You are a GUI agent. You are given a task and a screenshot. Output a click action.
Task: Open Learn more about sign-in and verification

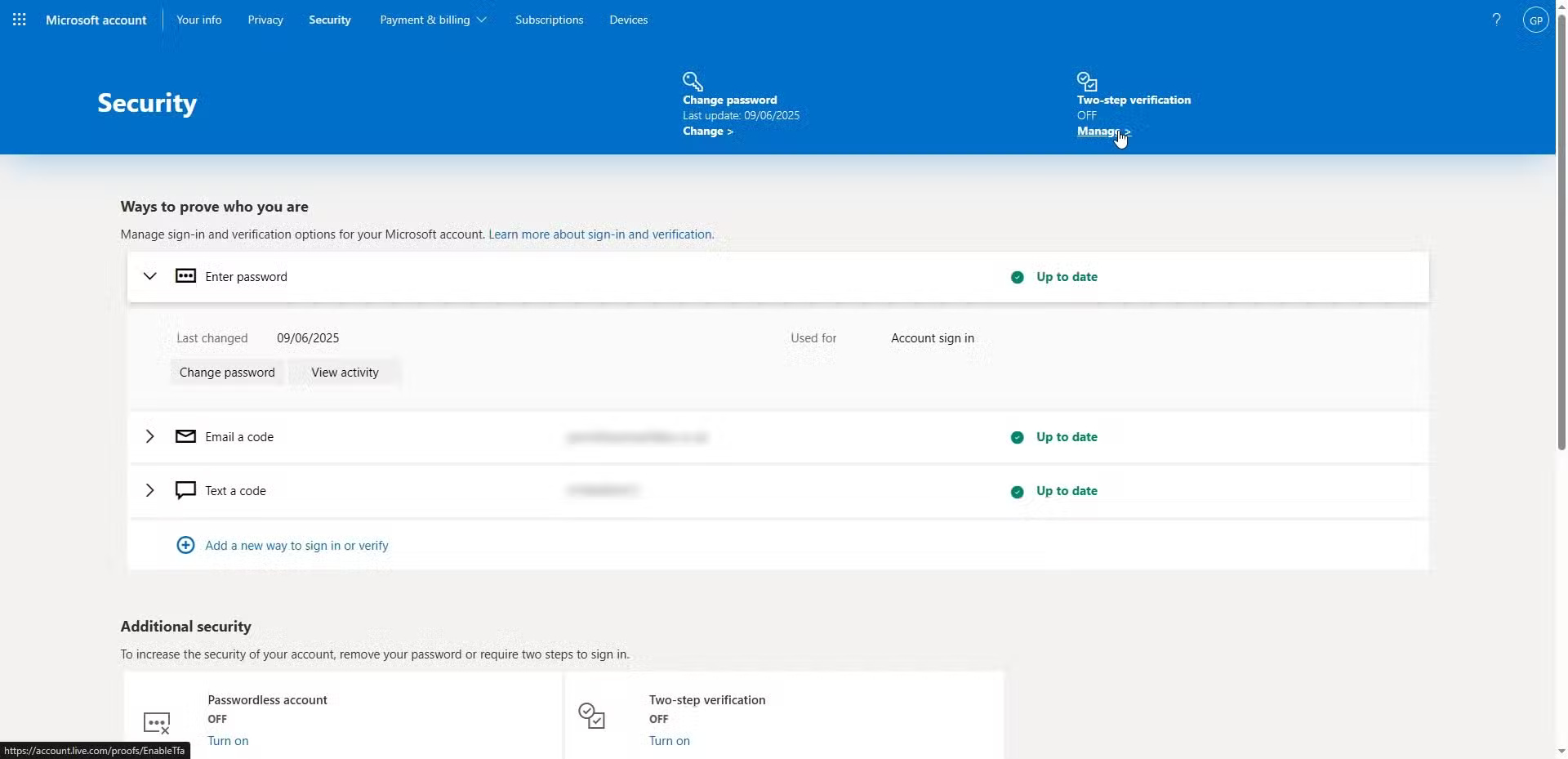pyautogui.click(x=600, y=234)
